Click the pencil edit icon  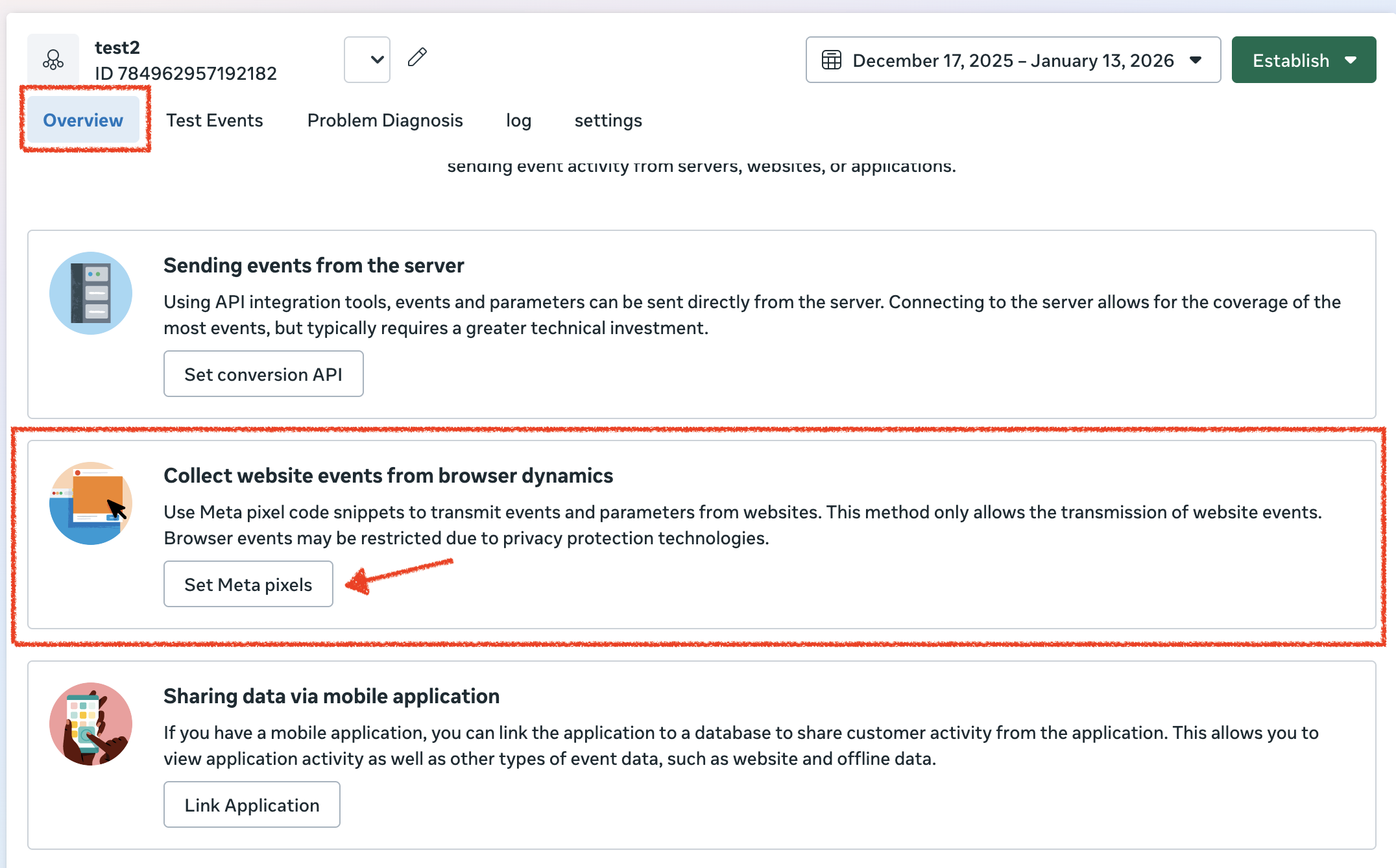pos(417,58)
